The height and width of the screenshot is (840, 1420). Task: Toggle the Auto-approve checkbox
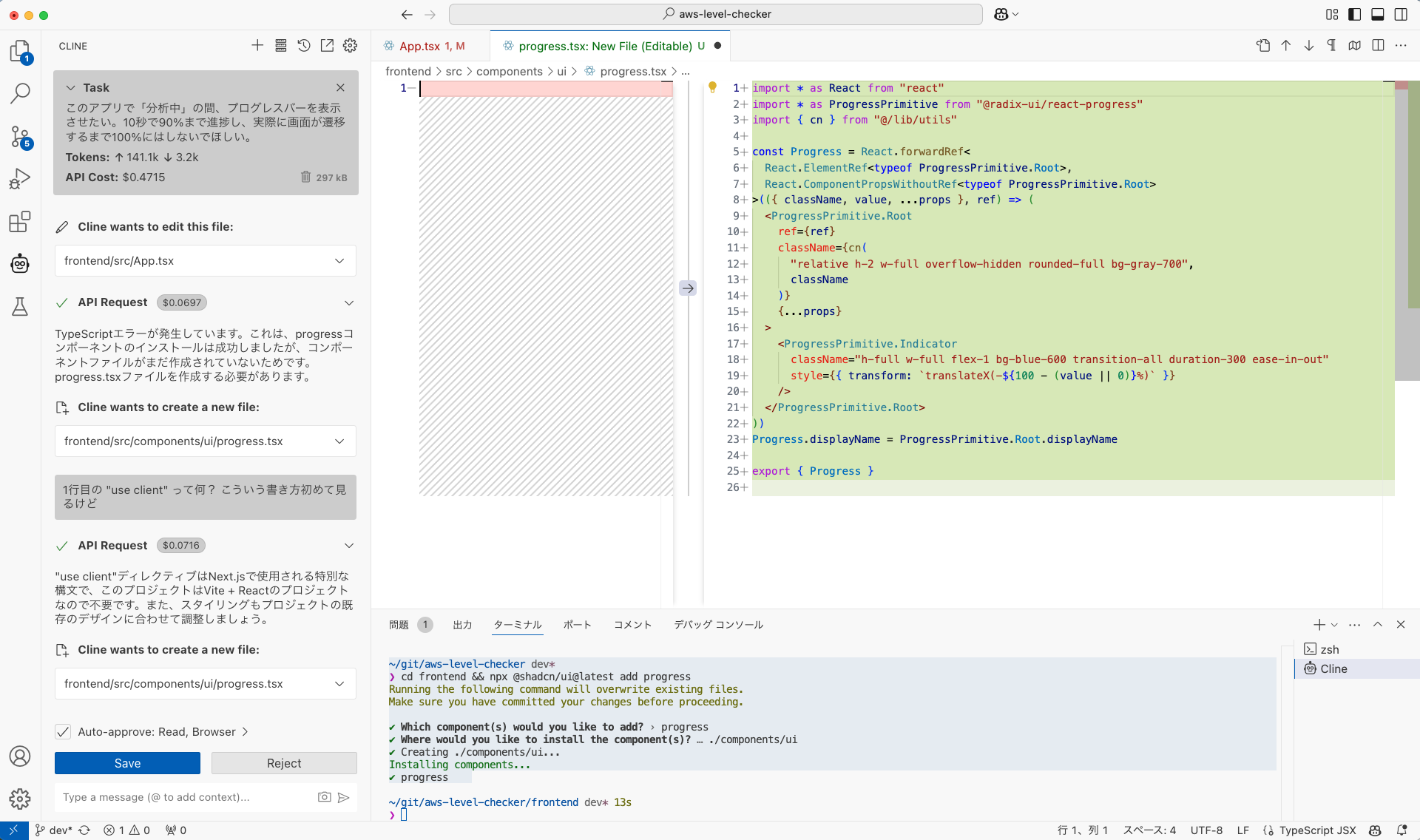pos(63,732)
